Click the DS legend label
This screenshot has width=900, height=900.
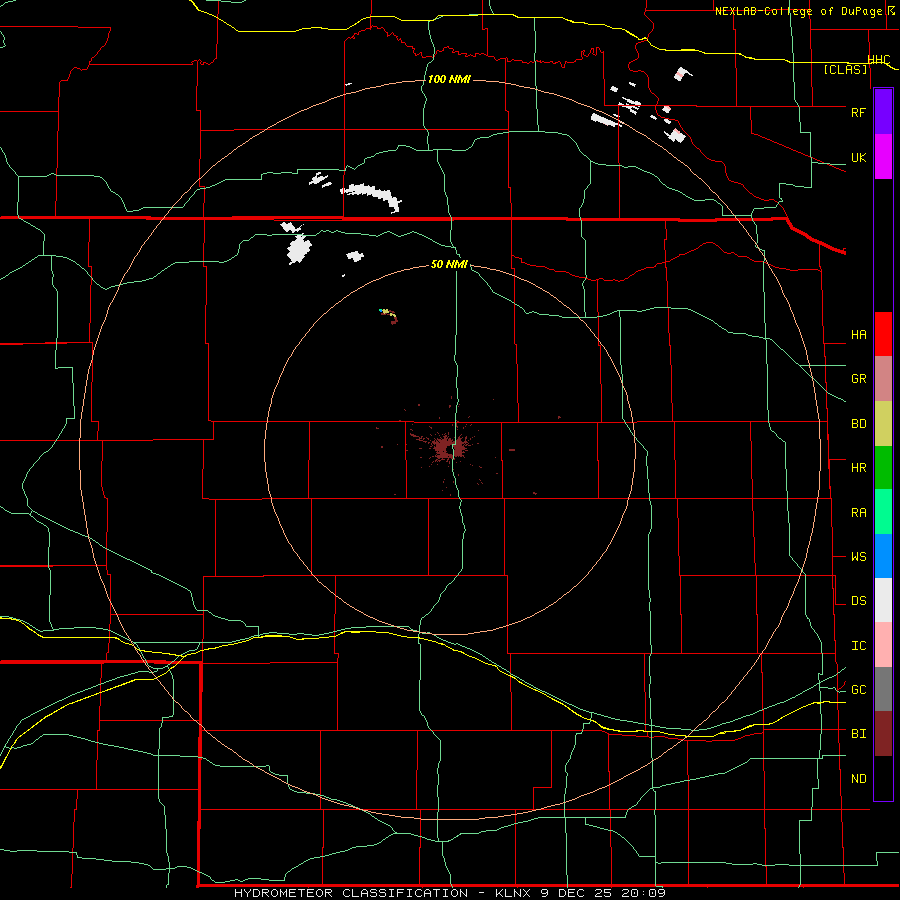click(x=858, y=601)
